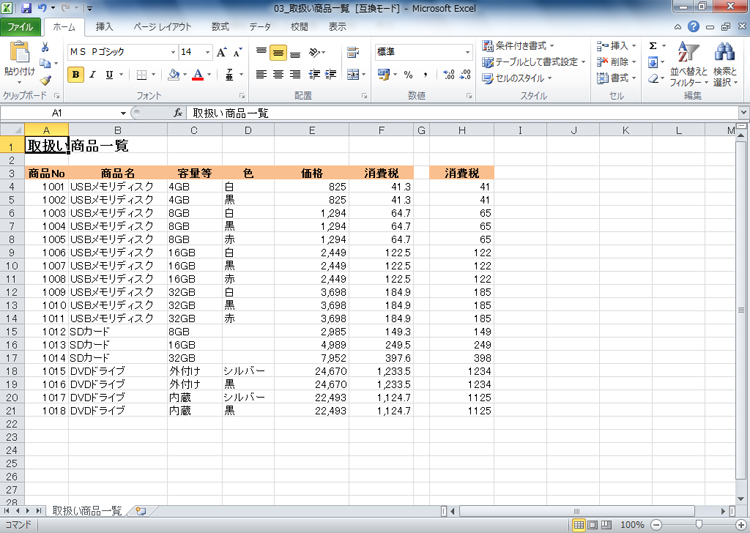
Task: Open Conditional Formatting (条件付き書式) menu
Action: [518, 46]
